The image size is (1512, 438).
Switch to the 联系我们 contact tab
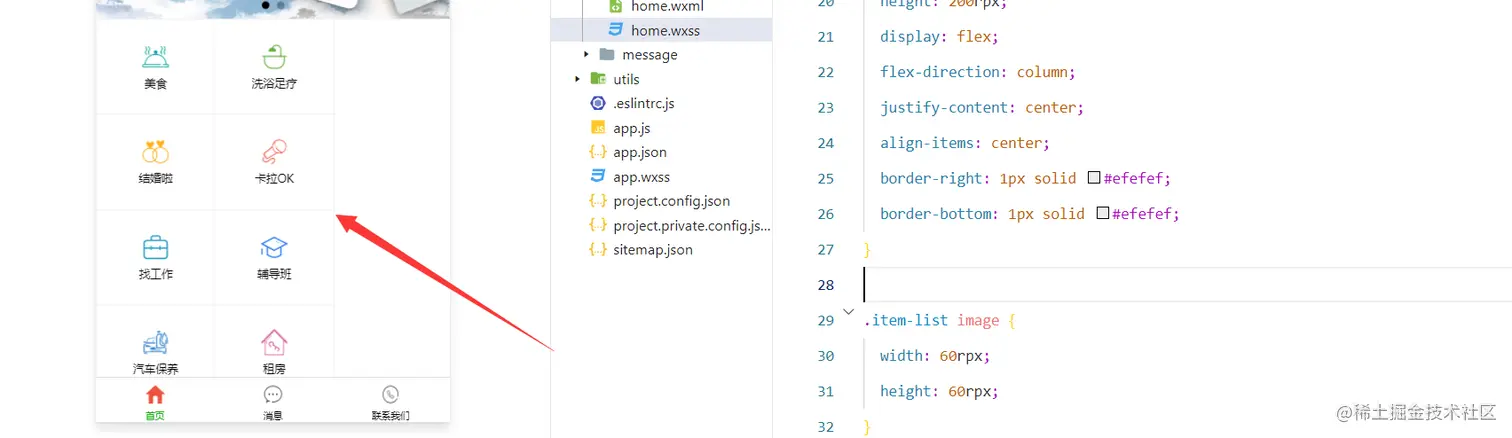391,402
